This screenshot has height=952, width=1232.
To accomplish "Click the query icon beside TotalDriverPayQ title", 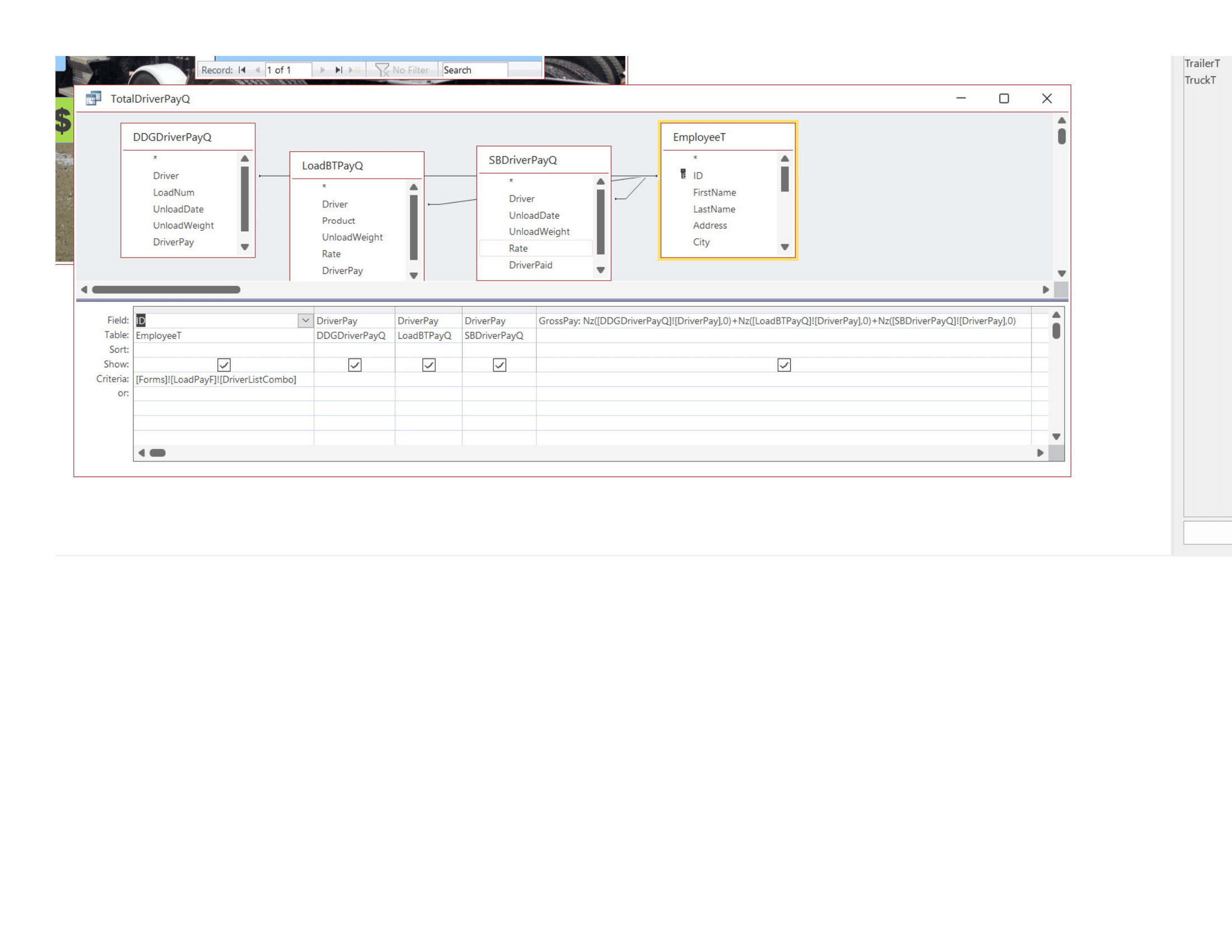I will pos(93,99).
